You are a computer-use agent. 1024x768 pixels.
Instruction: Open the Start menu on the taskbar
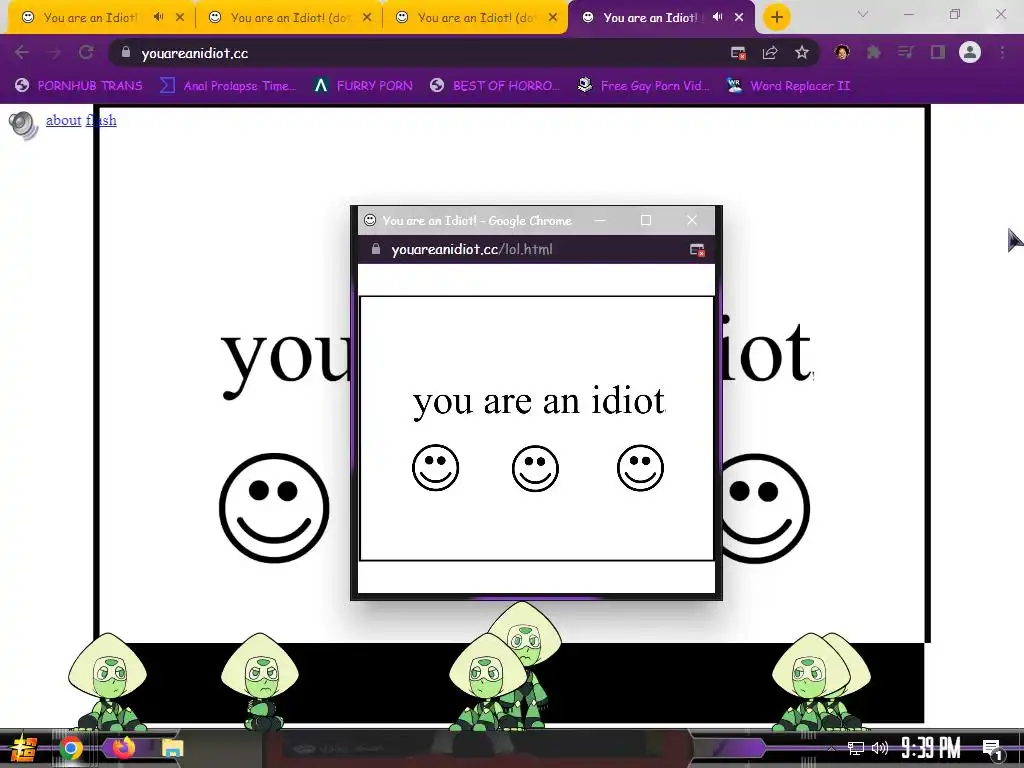[24, 748]
